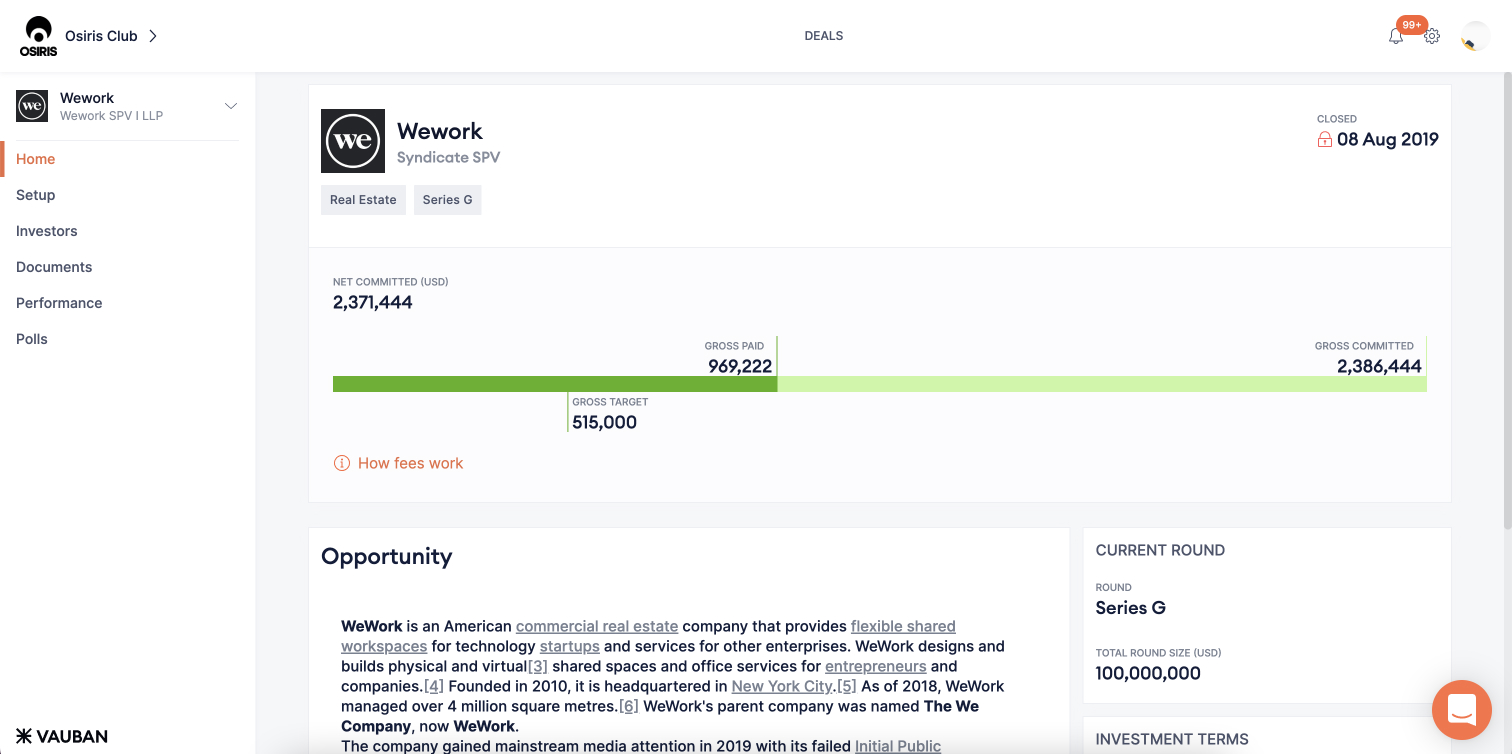Viewport: 1512px width, 754px height.
Task: Click the user profile avatar
Action: click(x=1474, y=37)
